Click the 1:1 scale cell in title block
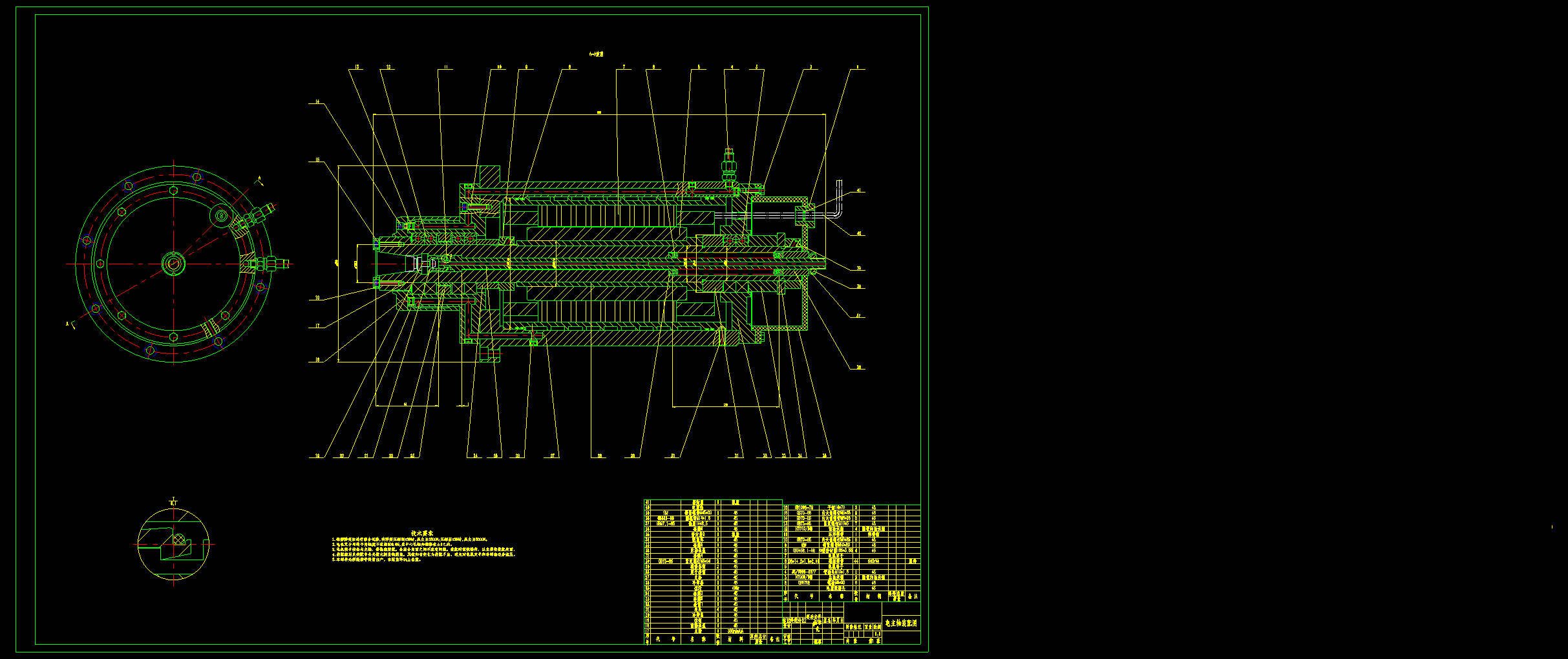The width and height of the screenshot is (1568, 659). coord(877,634)
